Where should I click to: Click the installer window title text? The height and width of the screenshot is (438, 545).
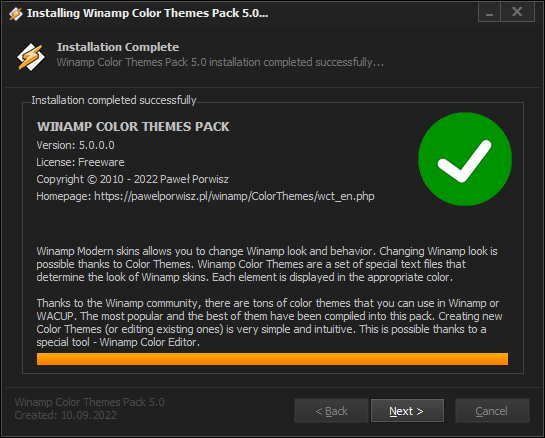tap(147, 13)
